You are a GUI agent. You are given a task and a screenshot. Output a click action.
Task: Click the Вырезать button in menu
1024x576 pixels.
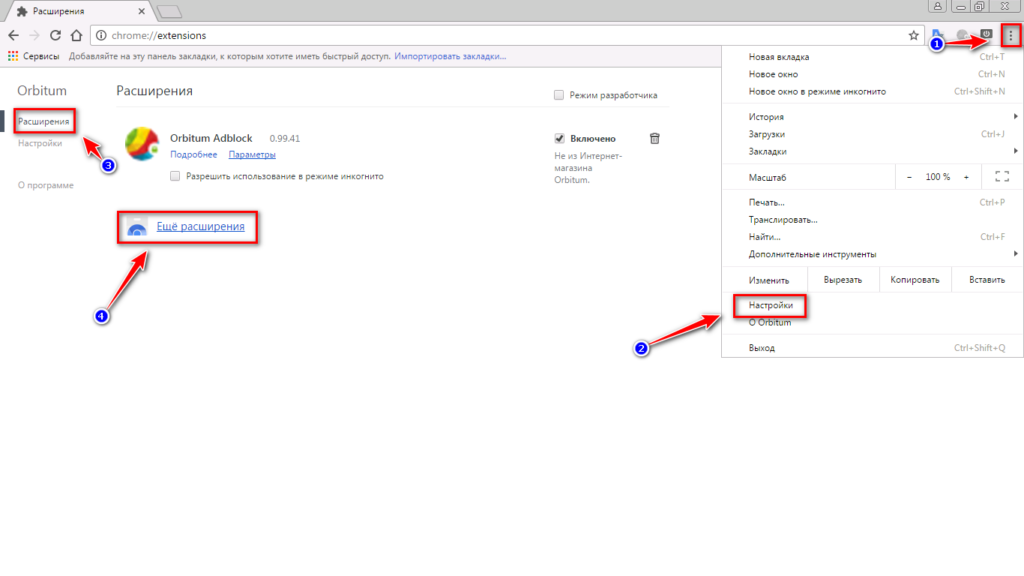(x=843, y=280)
